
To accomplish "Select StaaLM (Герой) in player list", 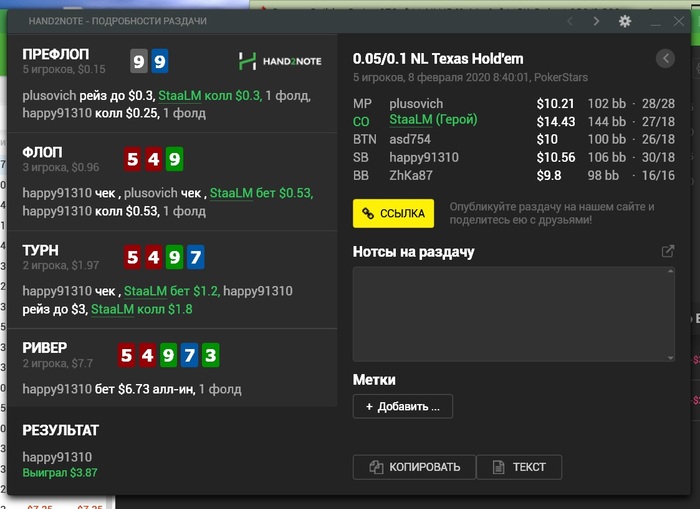I will 433,120.
